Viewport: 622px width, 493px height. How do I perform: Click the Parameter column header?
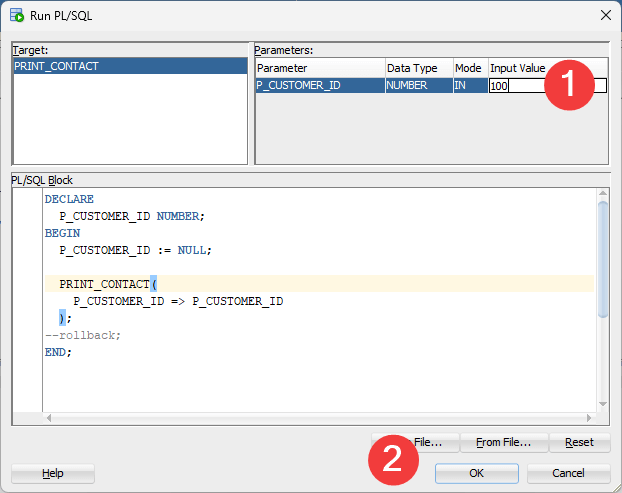pyautogui.click(x=320, y=68)
